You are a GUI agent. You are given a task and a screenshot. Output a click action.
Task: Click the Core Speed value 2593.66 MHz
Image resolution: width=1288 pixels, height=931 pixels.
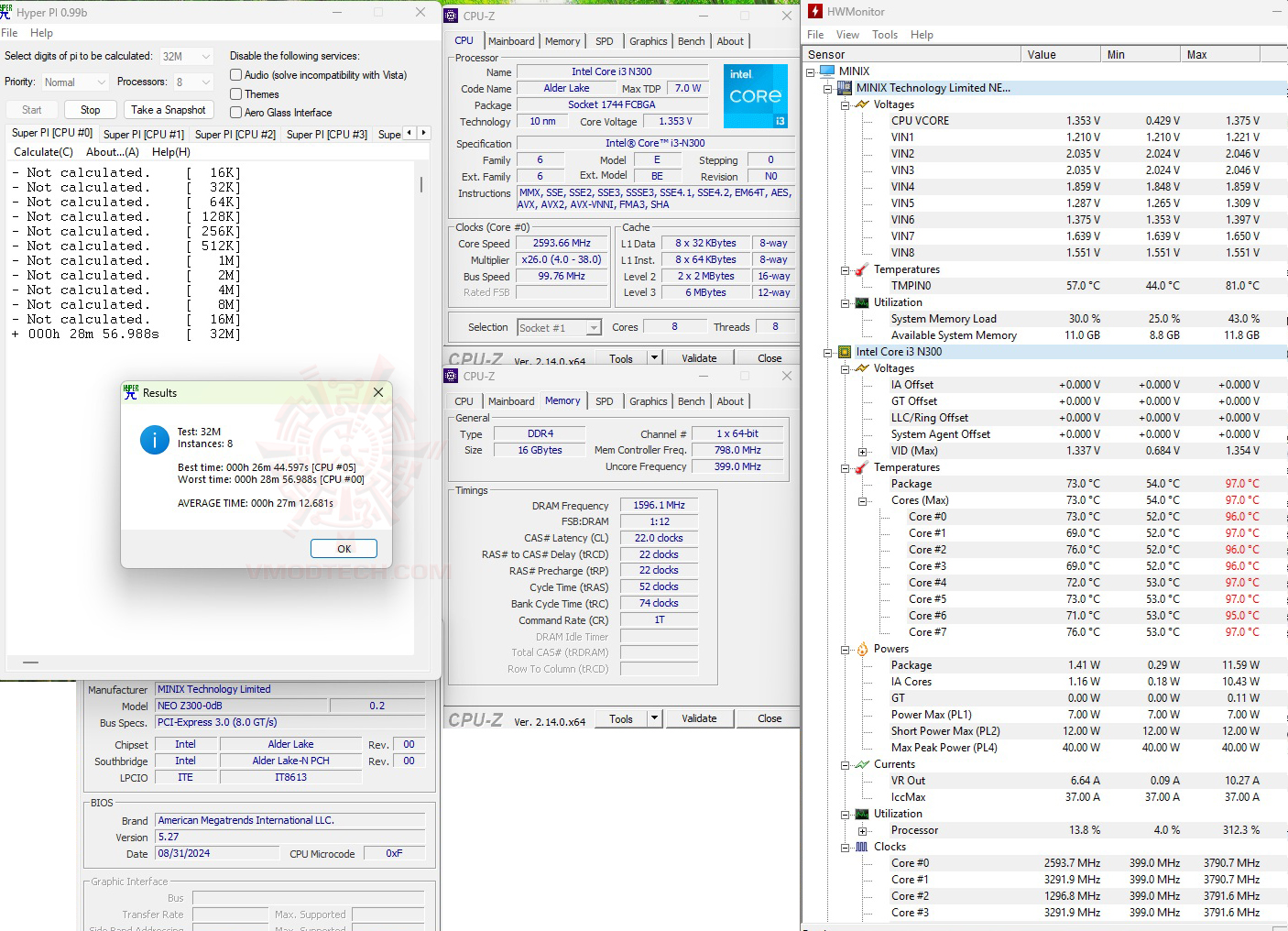tap(562, 244)
